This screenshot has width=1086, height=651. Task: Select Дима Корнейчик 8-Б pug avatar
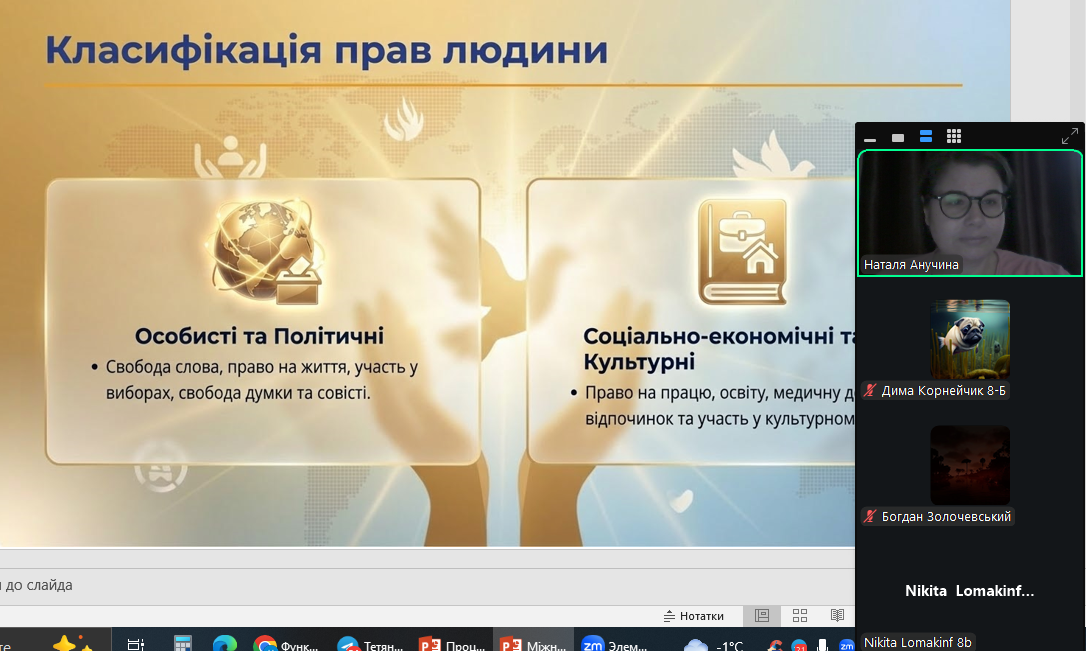click(970, 339)
